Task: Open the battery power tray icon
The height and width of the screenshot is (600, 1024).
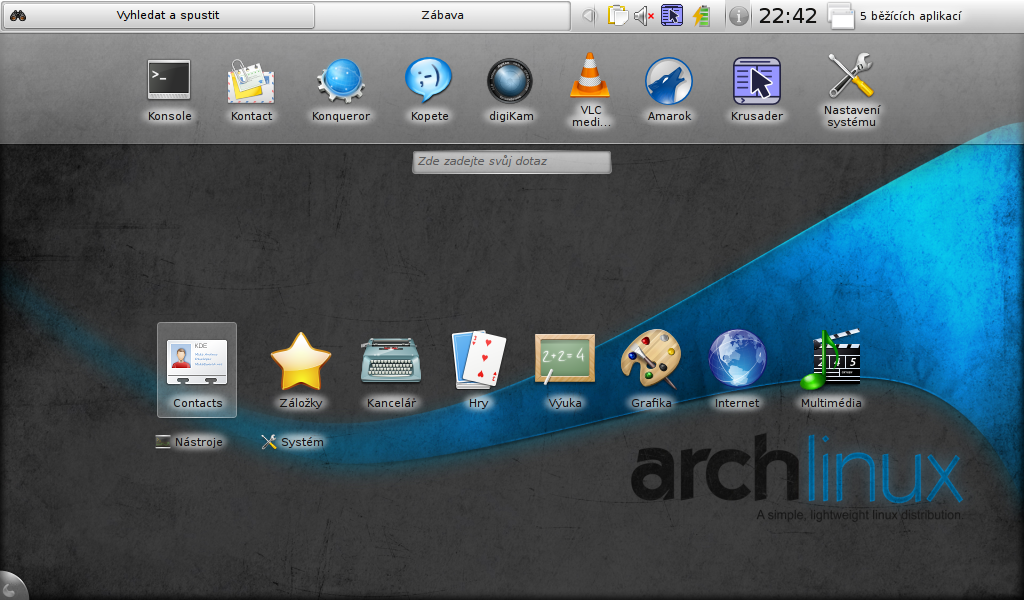Action: (701, 16)
